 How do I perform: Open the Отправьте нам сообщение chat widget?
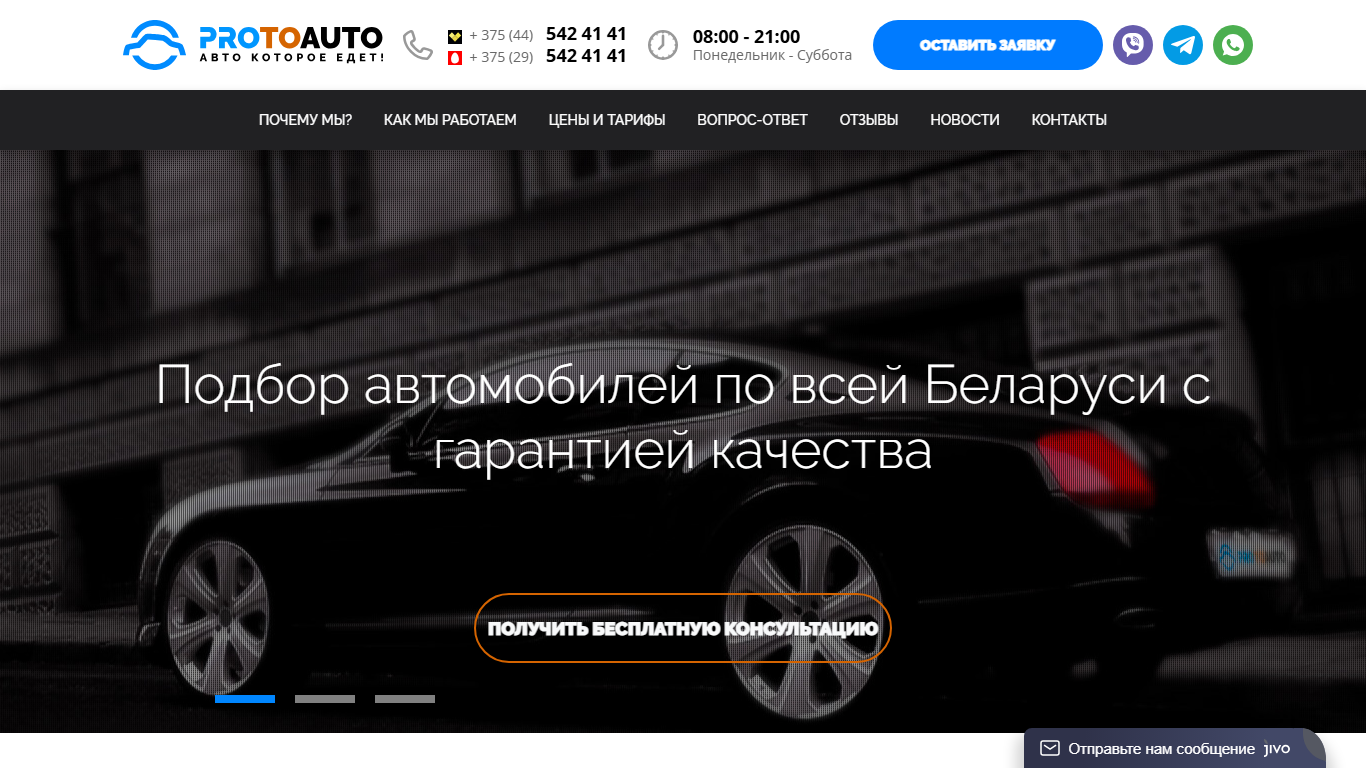(x=1175, y=748)
